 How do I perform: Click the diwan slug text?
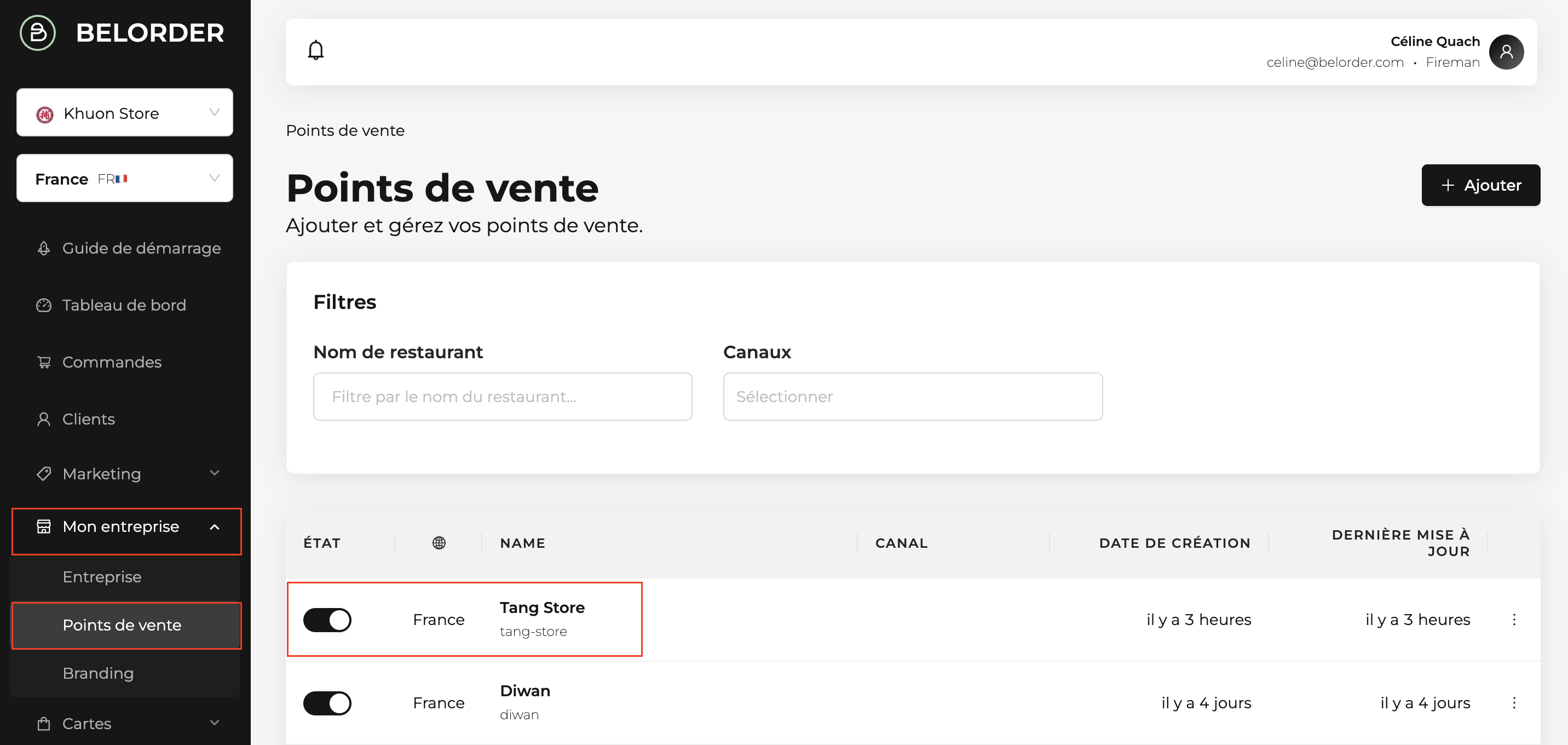(518, 715)
